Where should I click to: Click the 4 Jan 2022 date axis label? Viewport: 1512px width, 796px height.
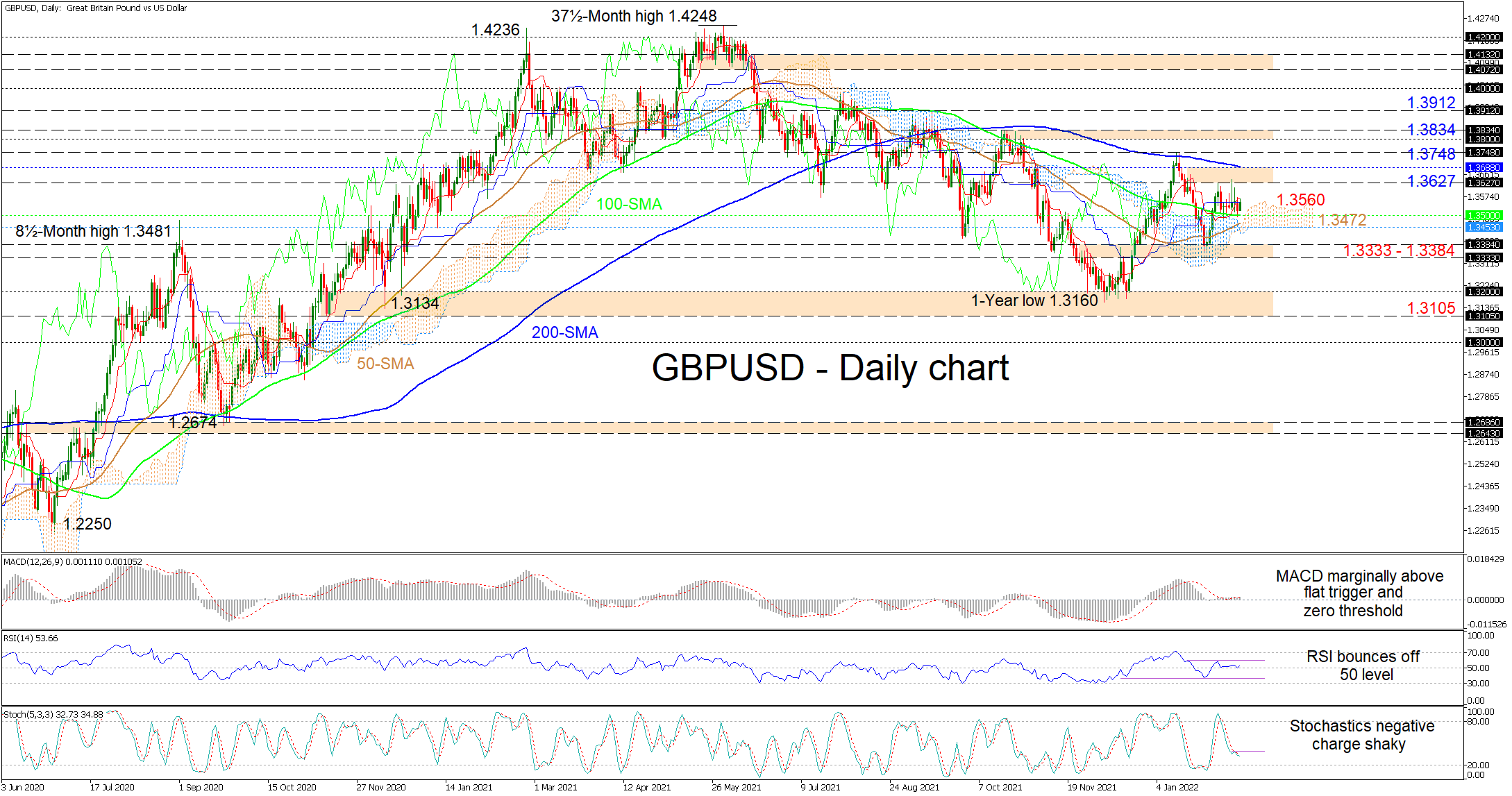point(1177,787)
